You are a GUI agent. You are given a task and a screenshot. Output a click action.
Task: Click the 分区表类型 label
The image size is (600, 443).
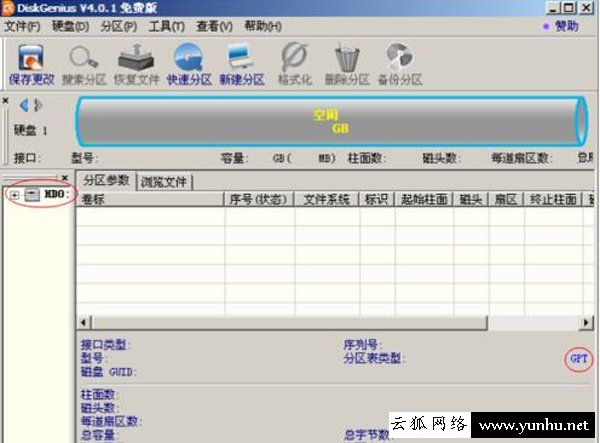coord(373,358)
